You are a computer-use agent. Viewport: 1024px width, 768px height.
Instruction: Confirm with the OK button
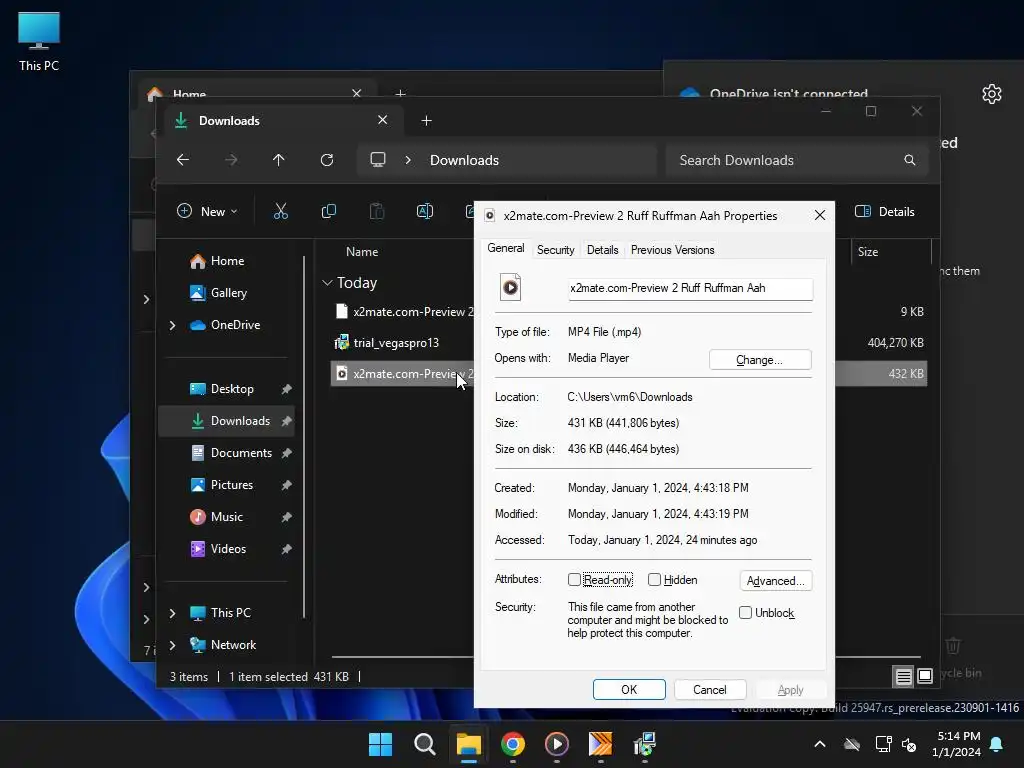629,690
